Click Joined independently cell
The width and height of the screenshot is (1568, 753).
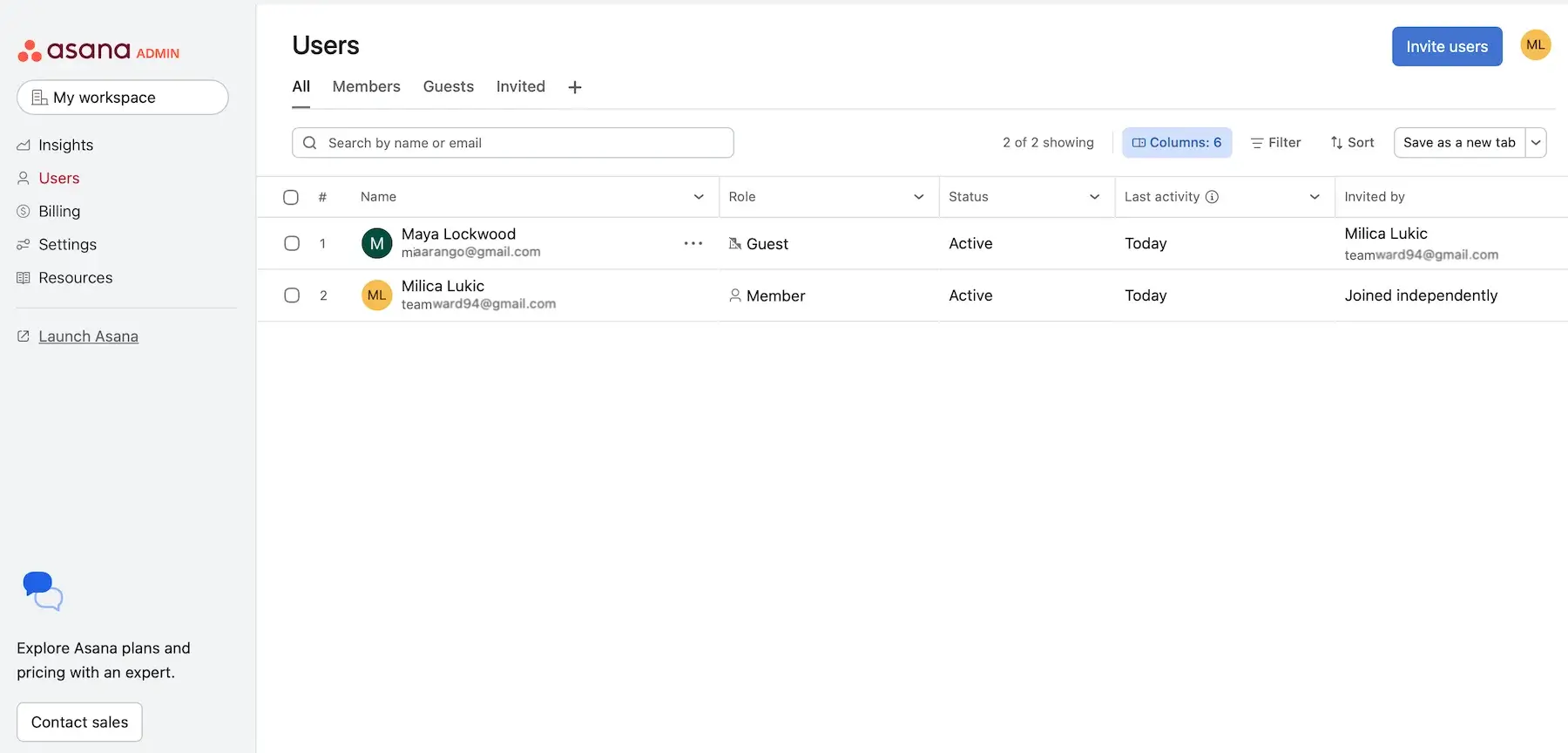[x=1421, y=295]
